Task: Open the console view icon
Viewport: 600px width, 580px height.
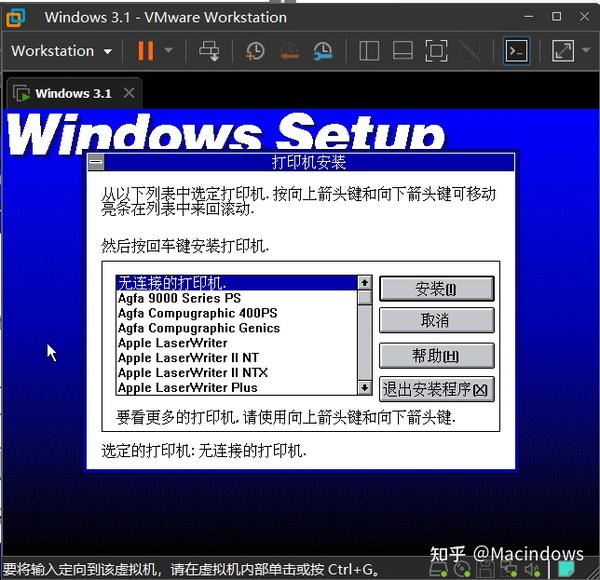Action: (516, 51)
